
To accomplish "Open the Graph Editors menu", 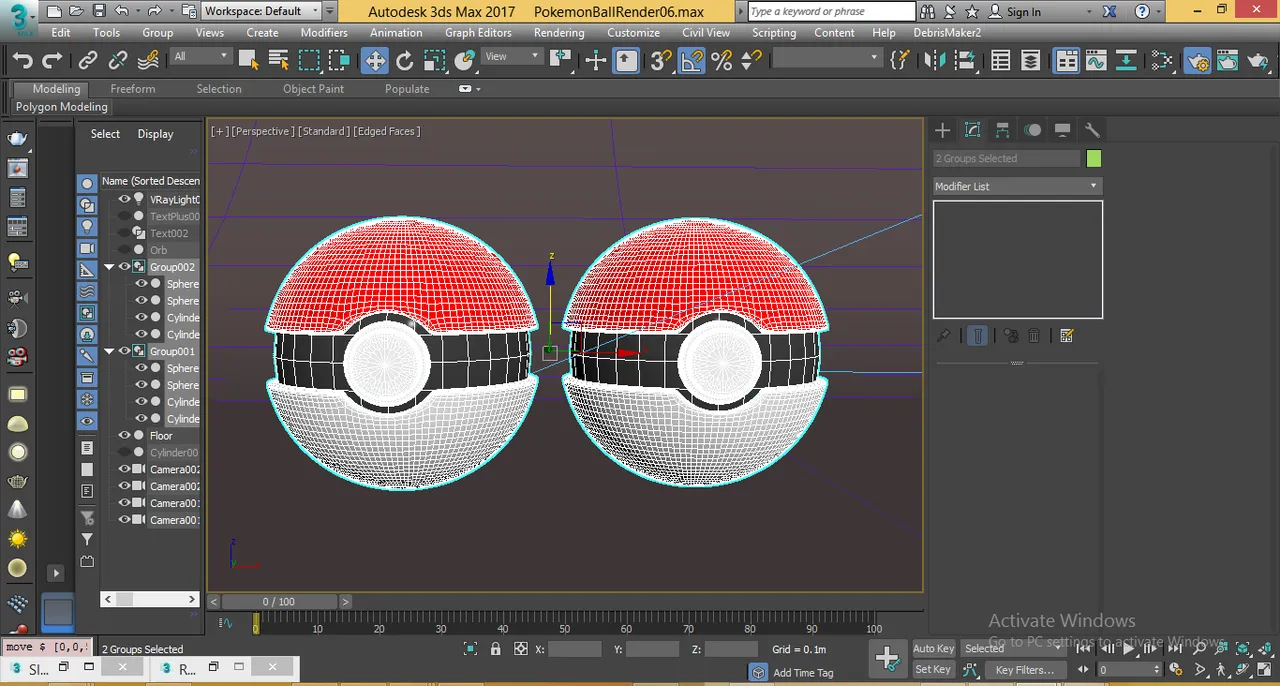I will coord(478,32).
